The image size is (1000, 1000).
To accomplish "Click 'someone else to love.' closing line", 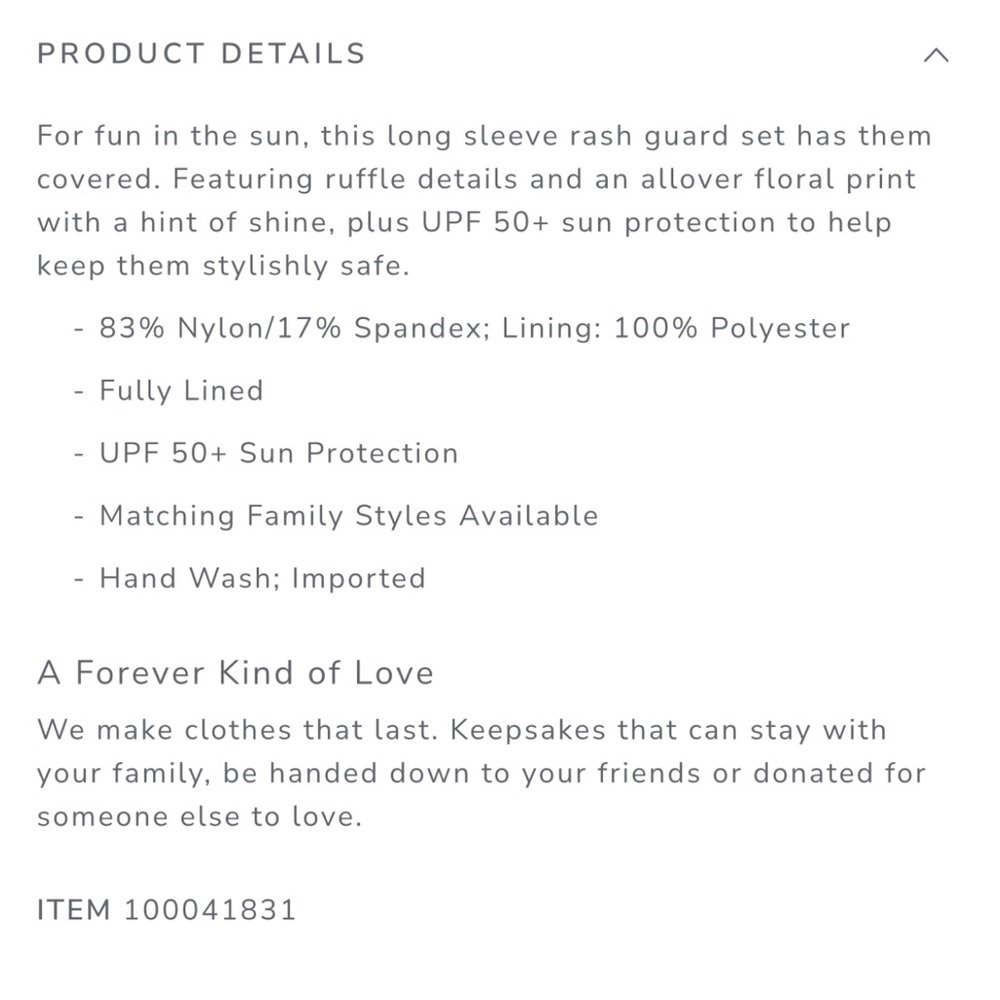I will point(200,816).
